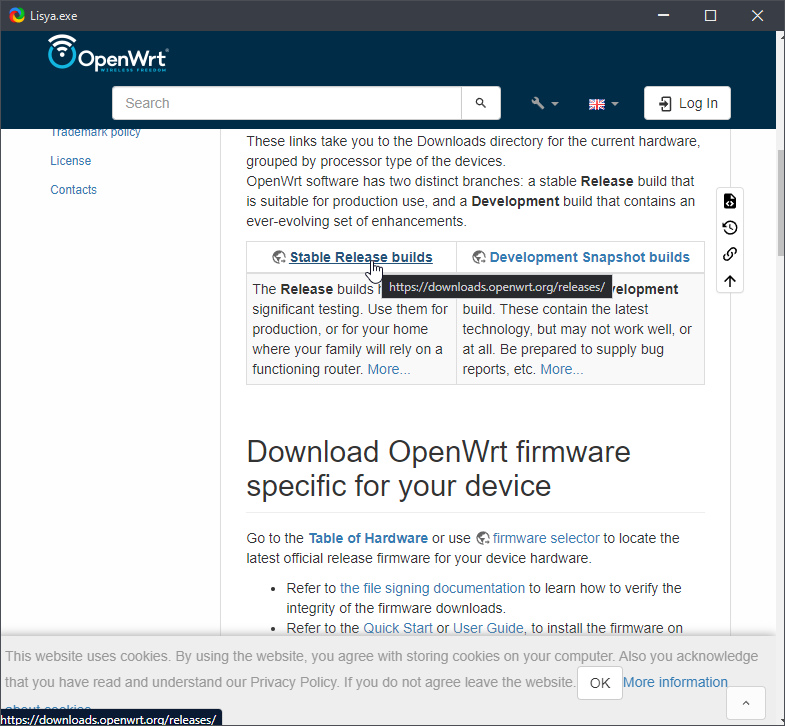785x726 pixels.
Task: Click the Log In button
Action: (687, 103)
